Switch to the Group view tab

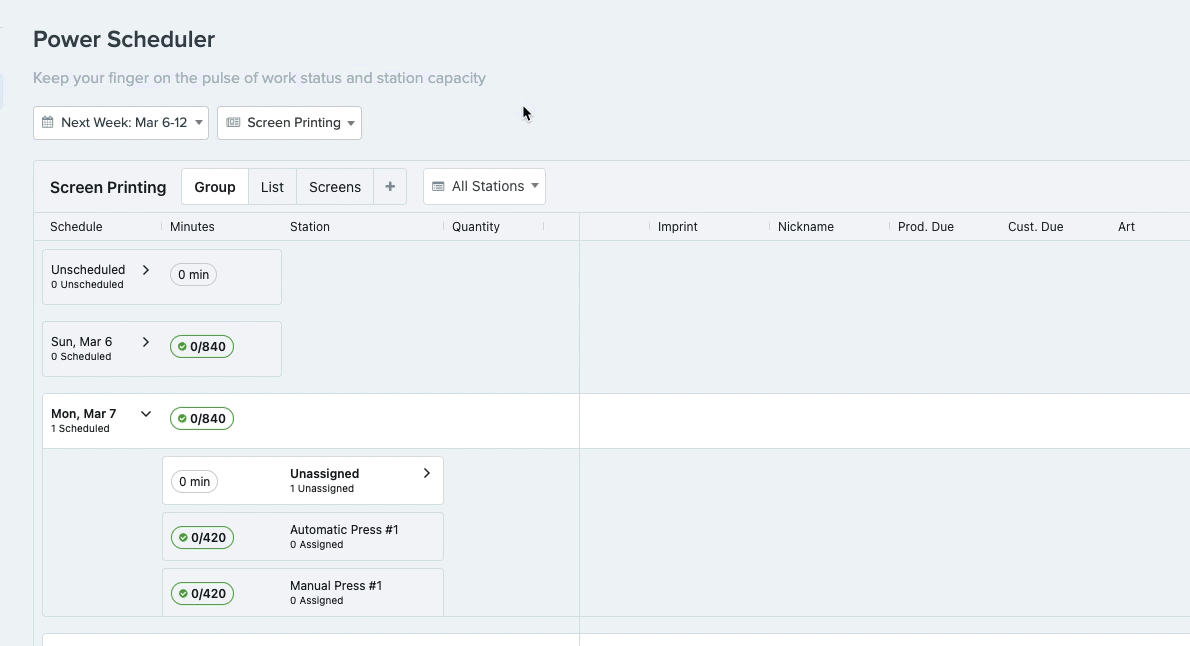pos(215,187)
